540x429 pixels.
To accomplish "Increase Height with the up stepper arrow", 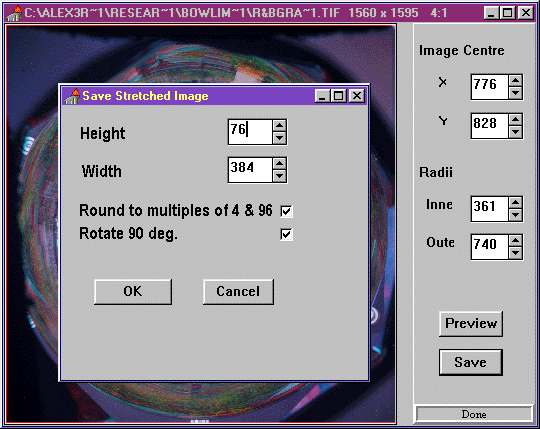I will coord(279,126).
